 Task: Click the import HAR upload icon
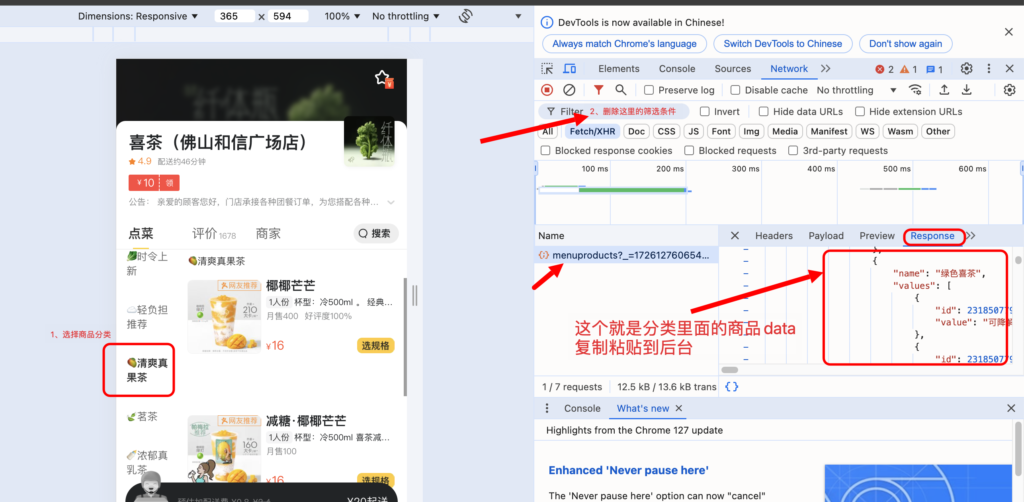[943, 90]
